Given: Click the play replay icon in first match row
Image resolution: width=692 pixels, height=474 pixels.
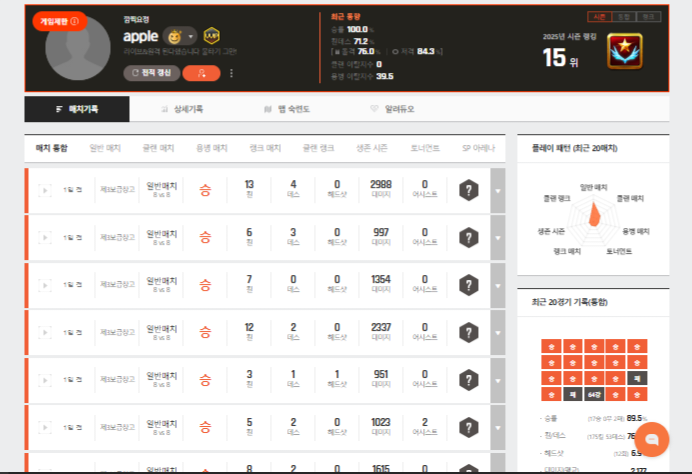Looking at the screenshot, I should (x=44, y=190).
